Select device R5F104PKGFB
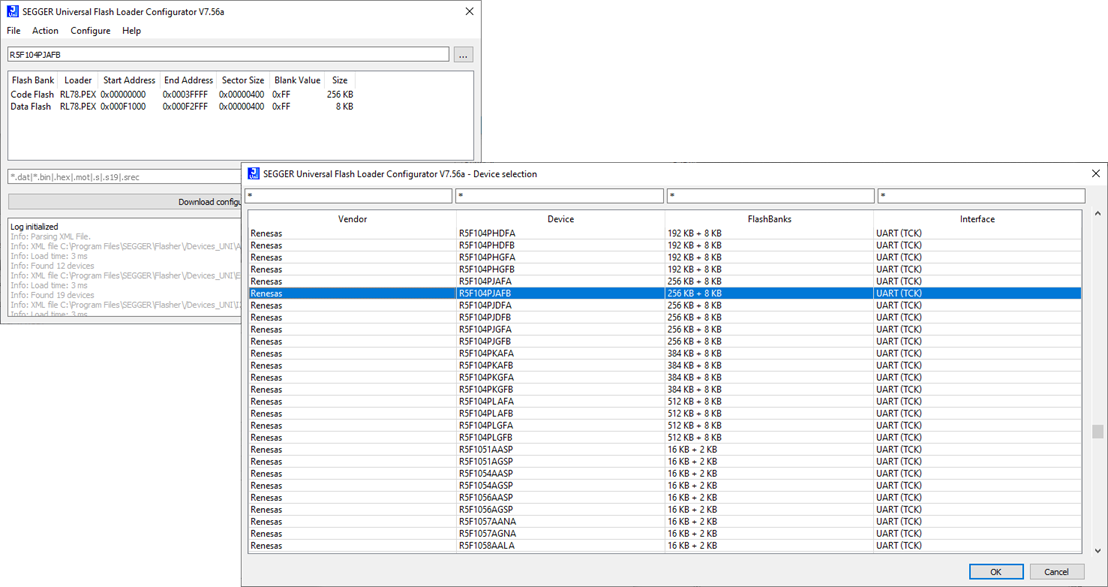 (x=665, y=389)
